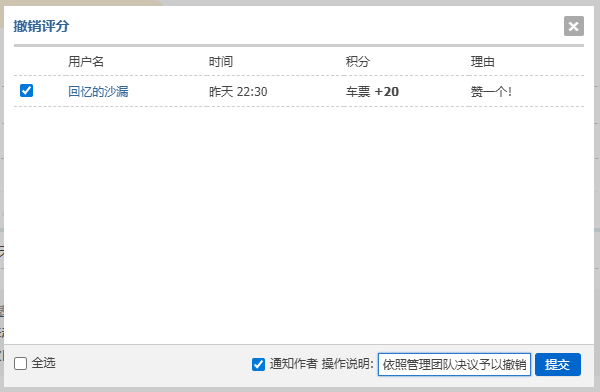Click the 用户名 column header

[86, 62]
